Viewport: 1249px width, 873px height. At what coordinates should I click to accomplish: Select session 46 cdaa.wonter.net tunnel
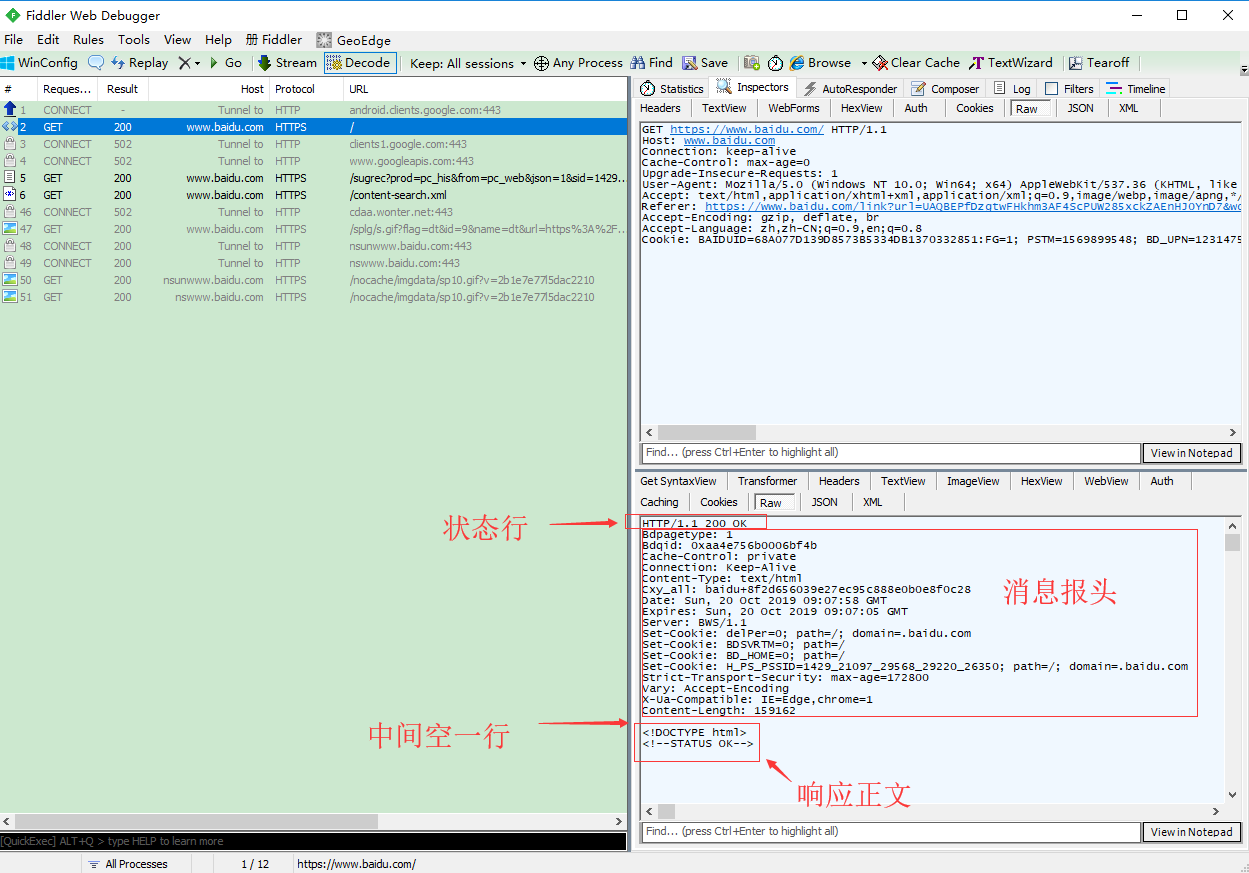pyautogui.click(x=313, y=212)
